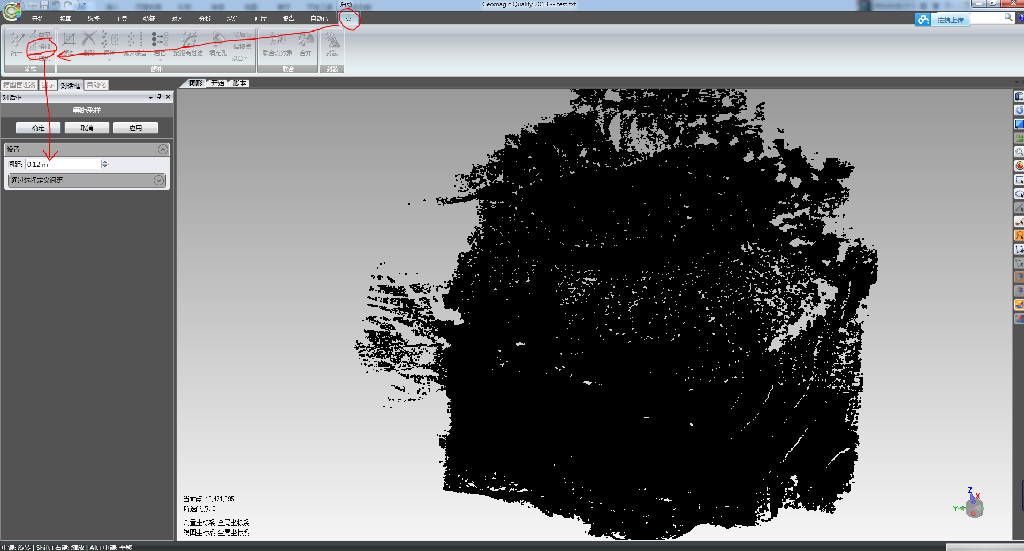Select the Graphics viewport tab
1024x551 pixels.
tap(196, 83)
